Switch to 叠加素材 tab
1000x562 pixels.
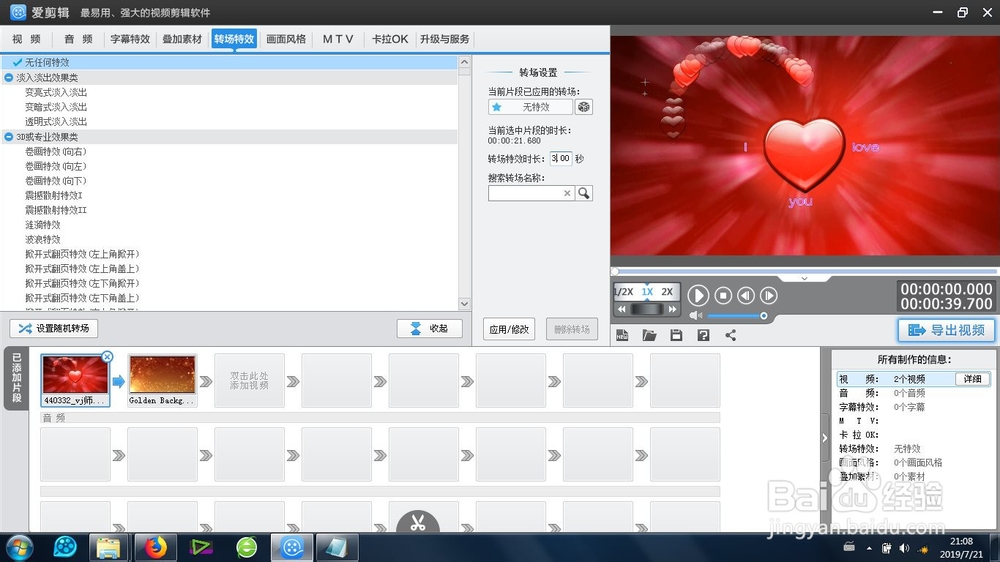click(182, 39)
